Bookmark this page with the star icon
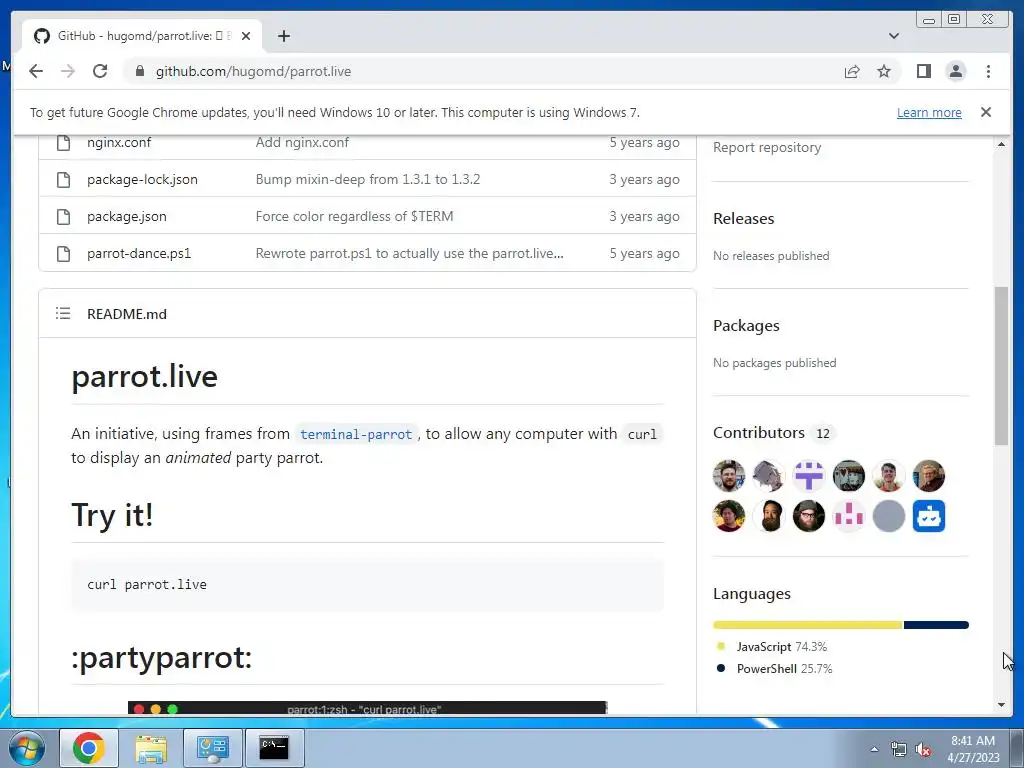Screen dimensions: 1024x768 tap(884, 71)
